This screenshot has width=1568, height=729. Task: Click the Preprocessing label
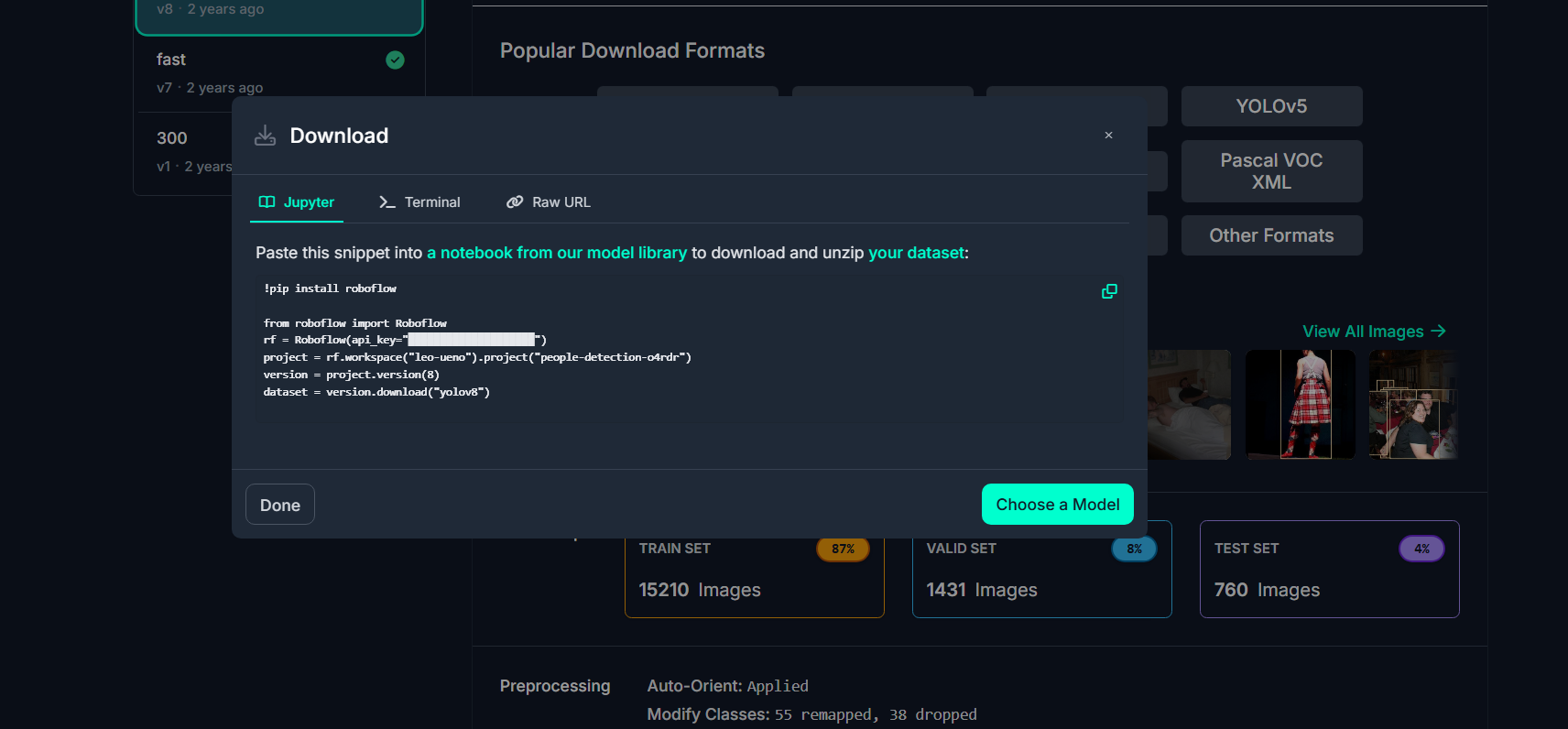click(555, 686)
